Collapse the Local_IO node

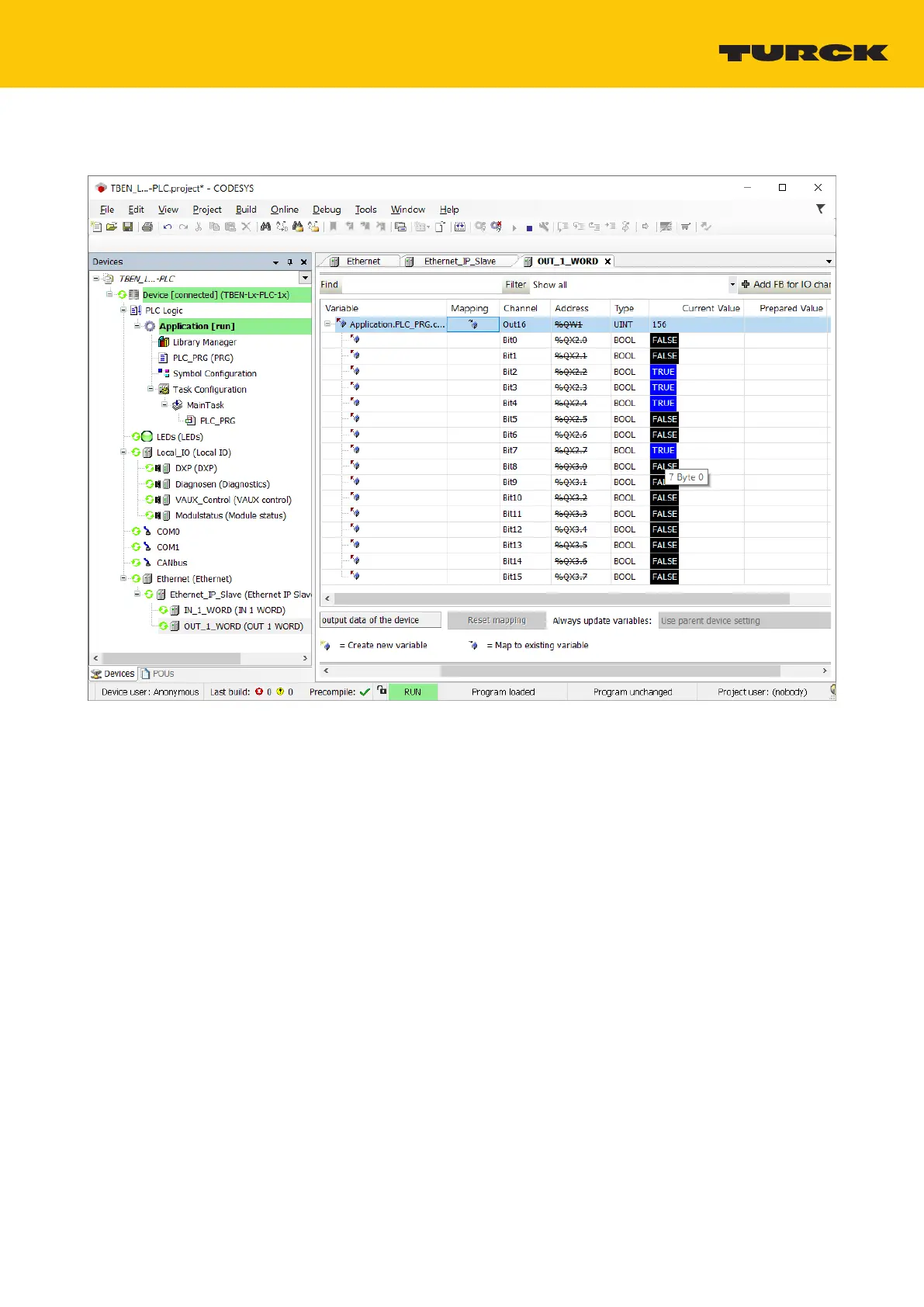(x=123, y=452)
